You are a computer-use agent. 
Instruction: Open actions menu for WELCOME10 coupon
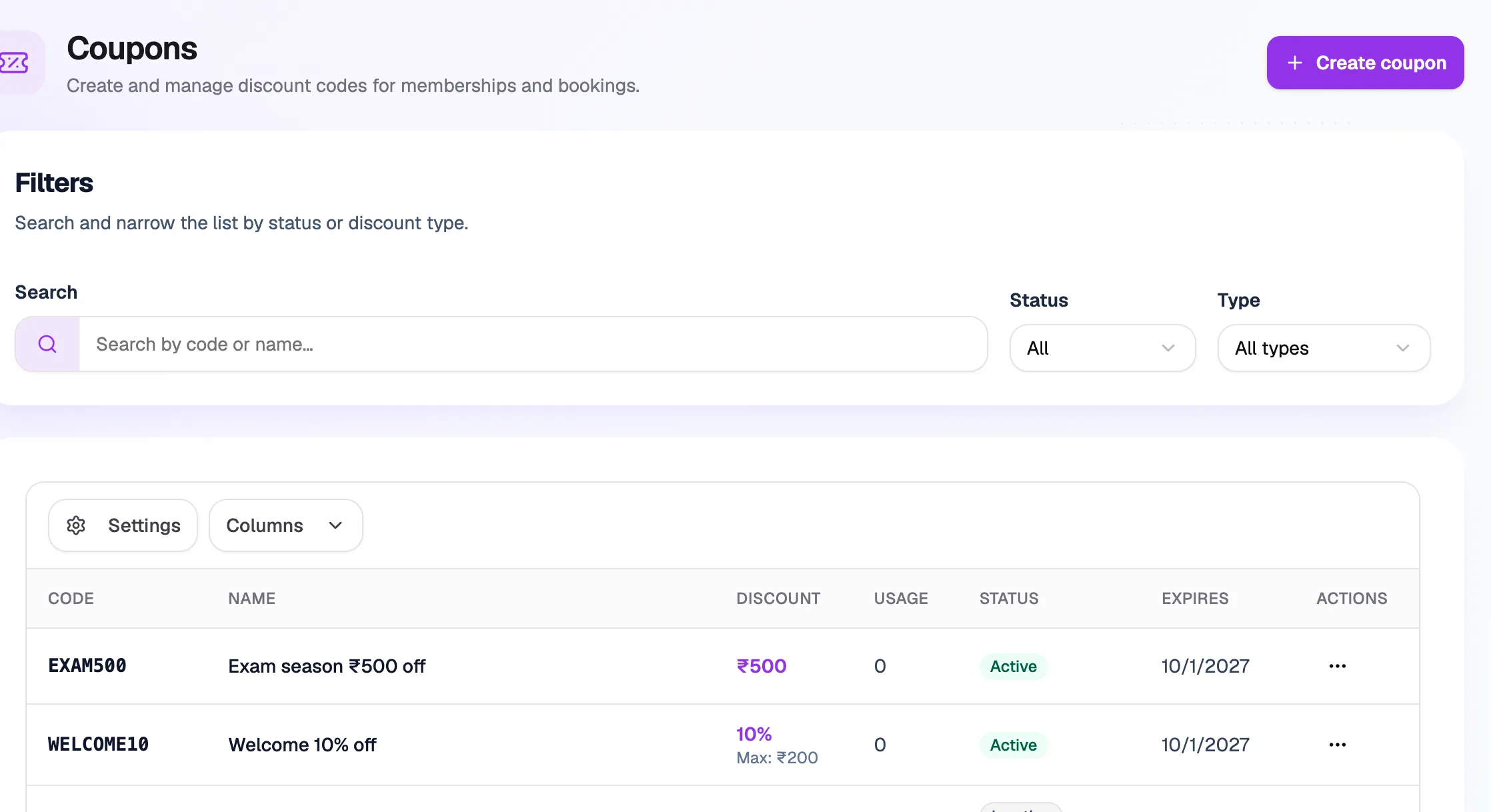pyautogui.click(x=1337, y=745)
